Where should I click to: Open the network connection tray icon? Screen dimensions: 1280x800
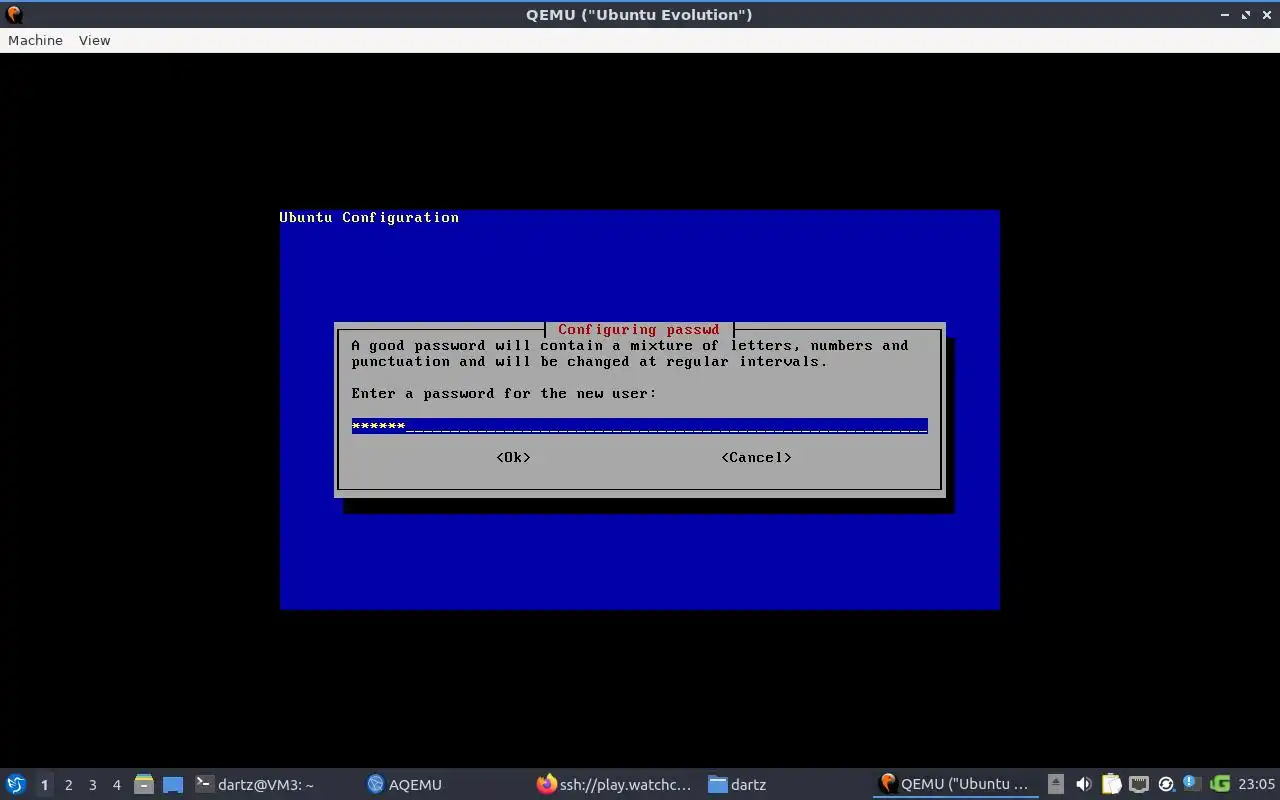[x=1138, y=784]
